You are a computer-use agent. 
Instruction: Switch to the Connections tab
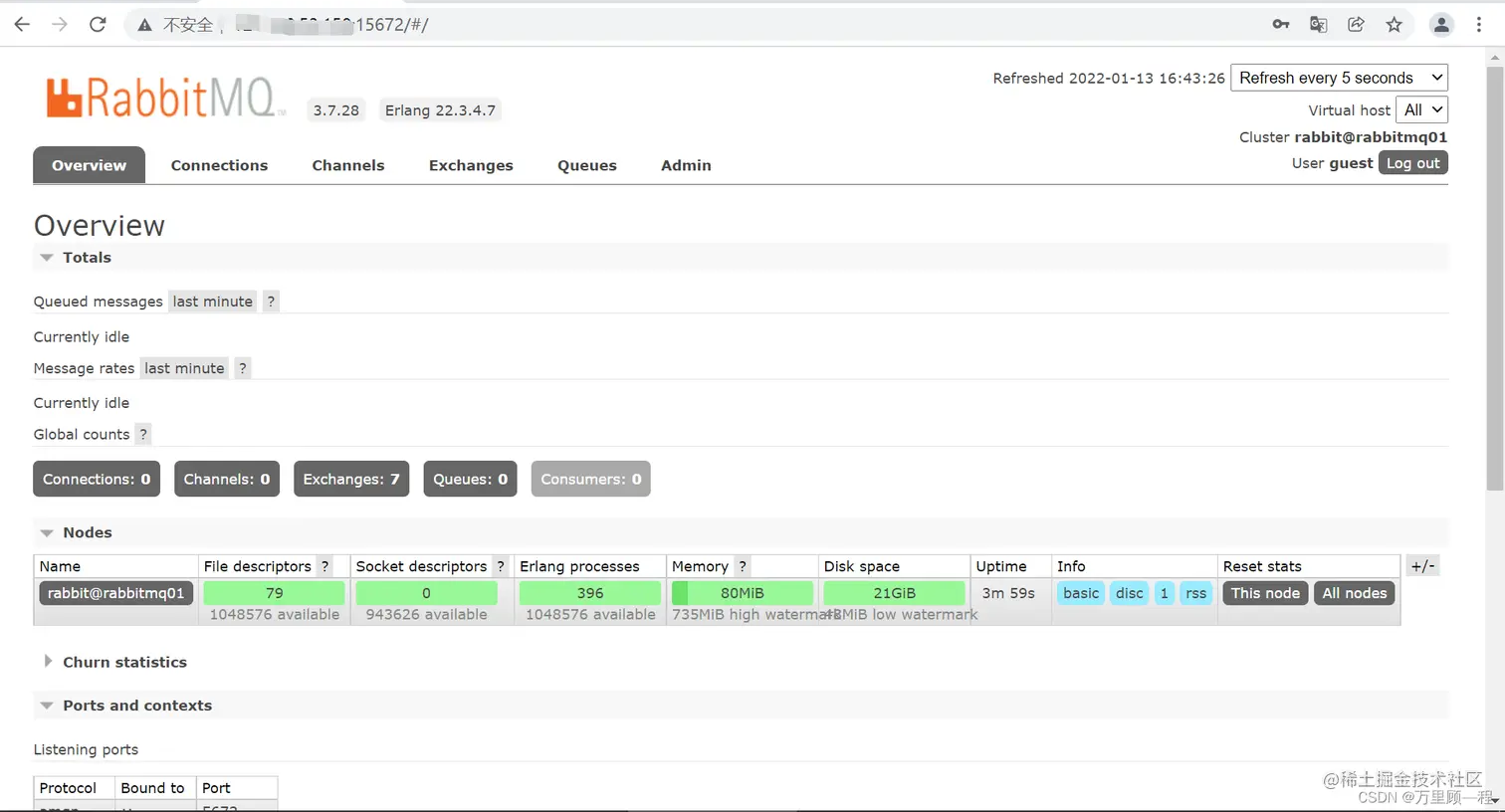click(x=219, y=165)
